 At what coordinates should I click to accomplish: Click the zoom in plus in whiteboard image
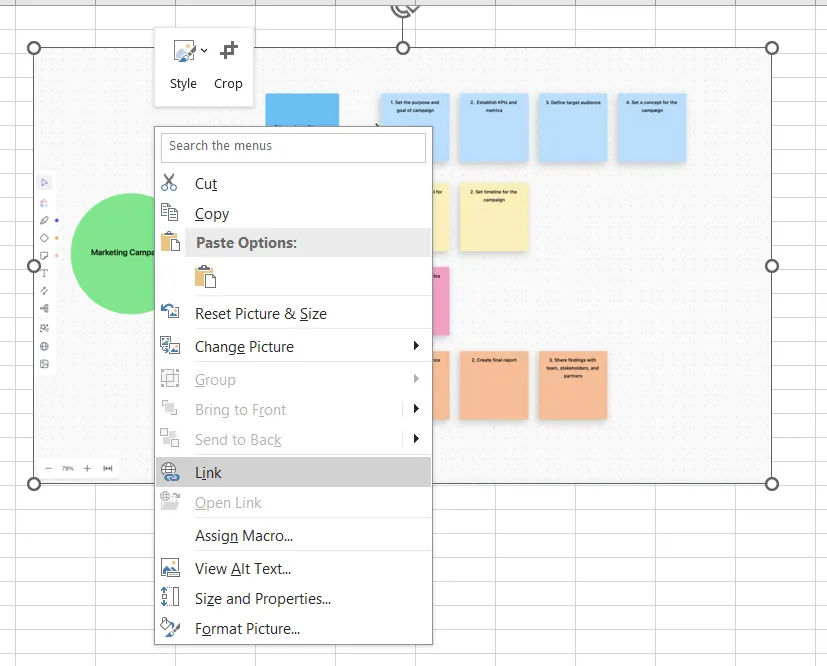click(87, 468)
